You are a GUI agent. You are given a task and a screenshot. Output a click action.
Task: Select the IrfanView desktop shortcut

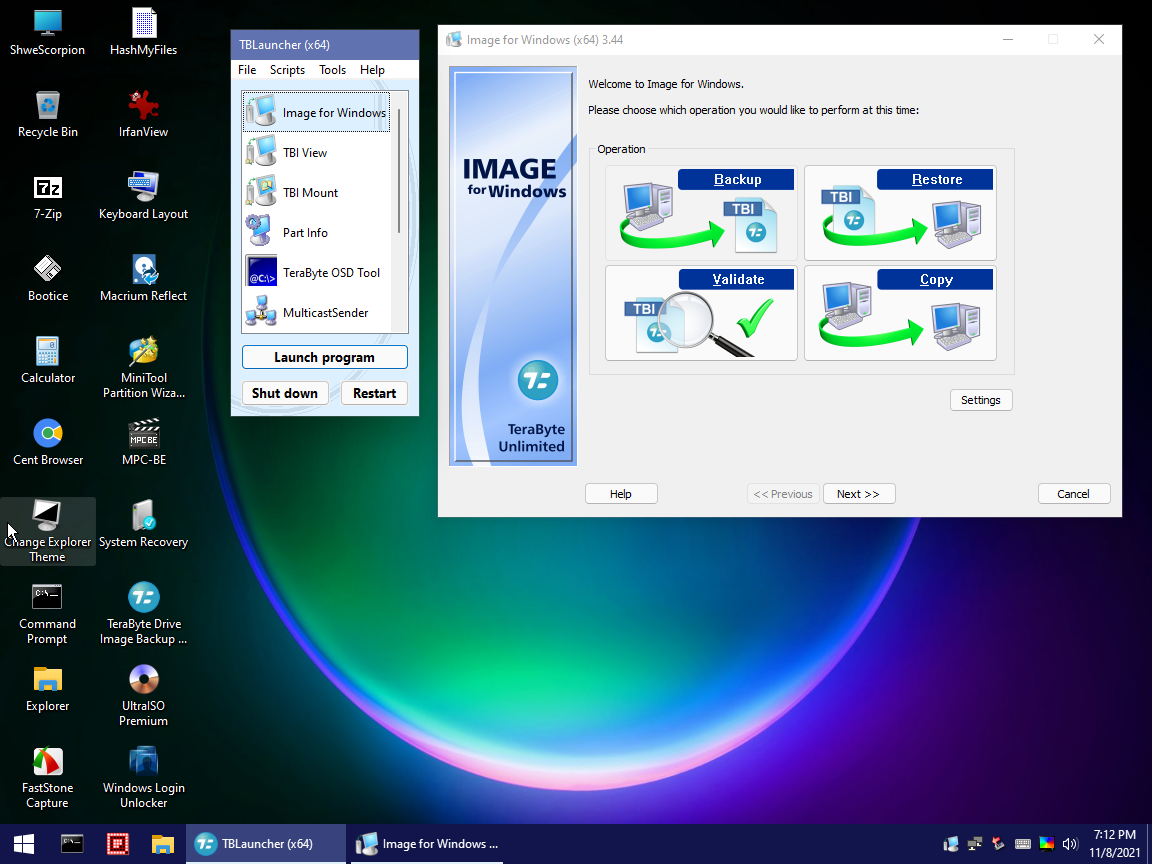[x=143, y=115]
